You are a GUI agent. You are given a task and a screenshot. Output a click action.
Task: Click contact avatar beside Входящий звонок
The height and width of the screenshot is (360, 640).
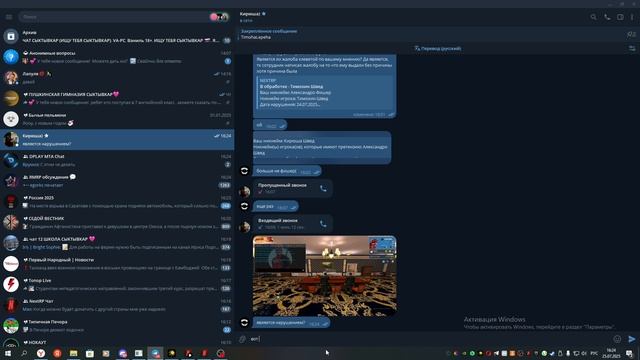pyautogui.click(x=244, y=227)
